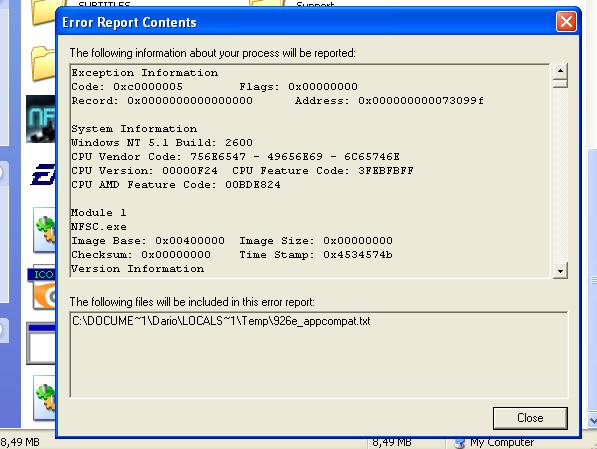
Task: Close dialog with the red X
Action: (566, 22)
